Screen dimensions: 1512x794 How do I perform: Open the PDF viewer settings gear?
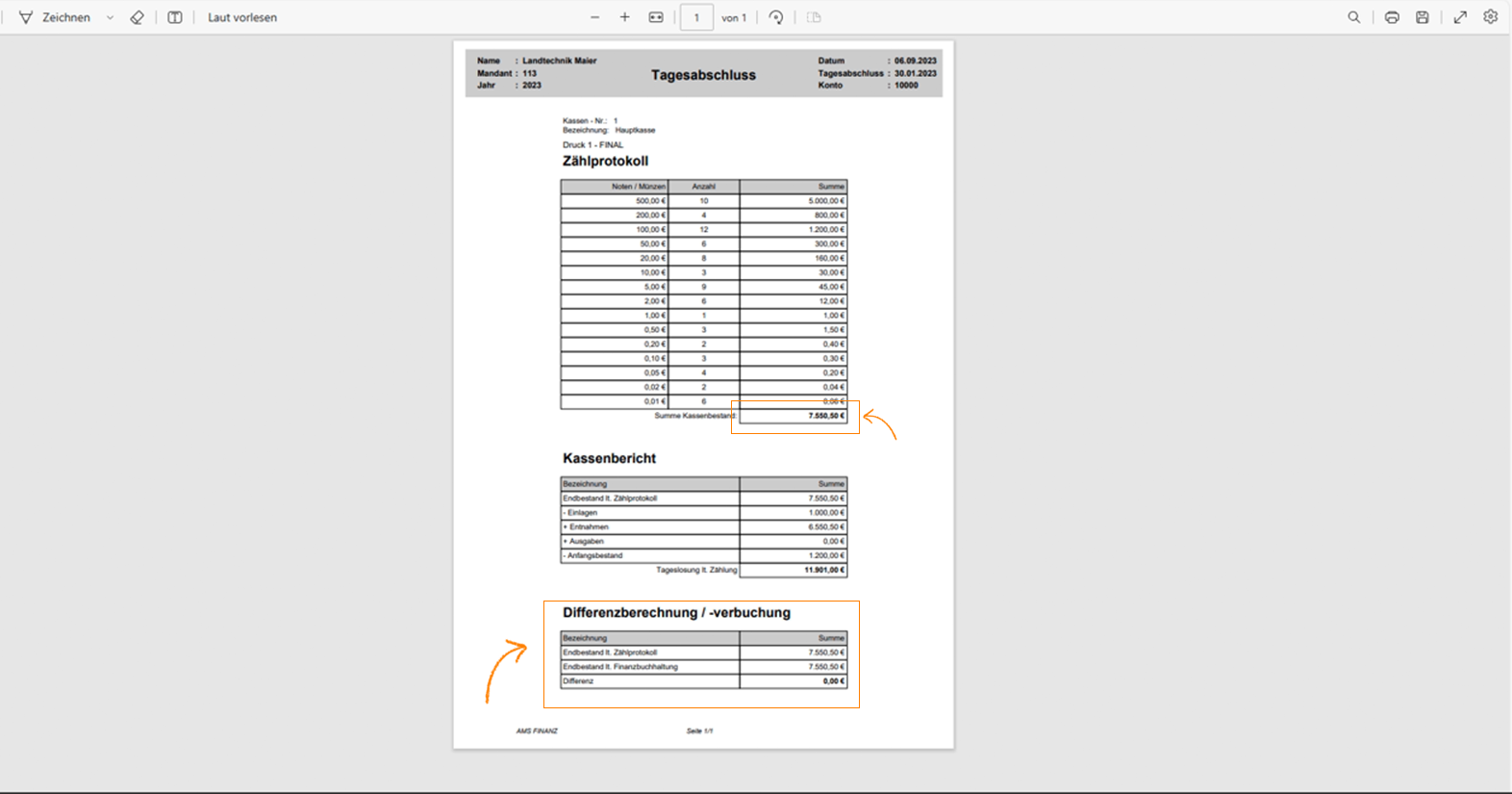click(x=1491, y=17)
